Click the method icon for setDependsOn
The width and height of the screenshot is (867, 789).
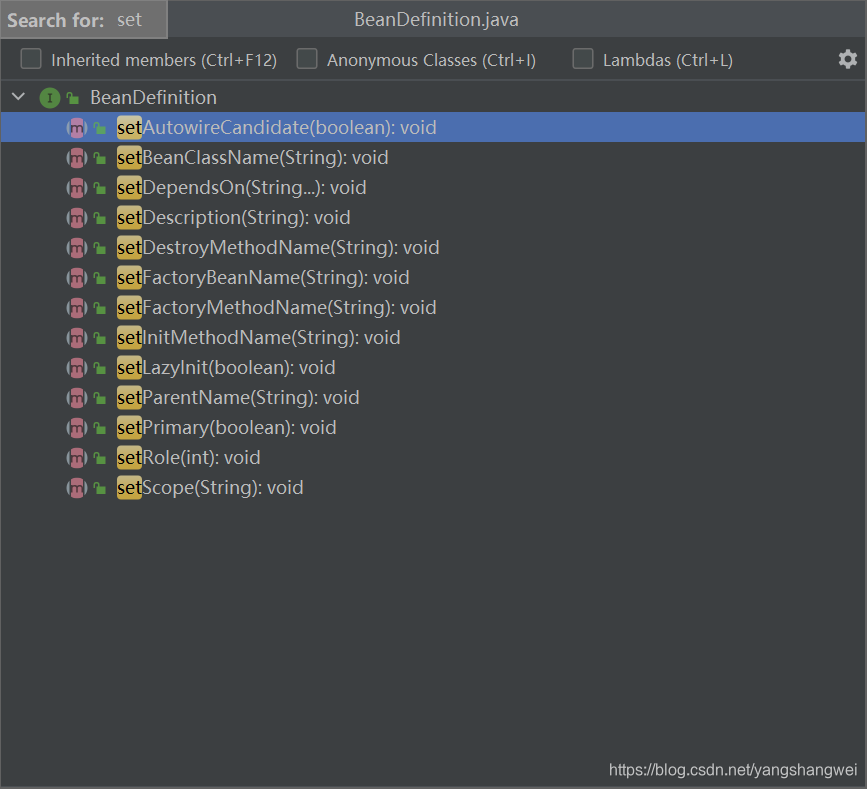[x=77, y=188]
